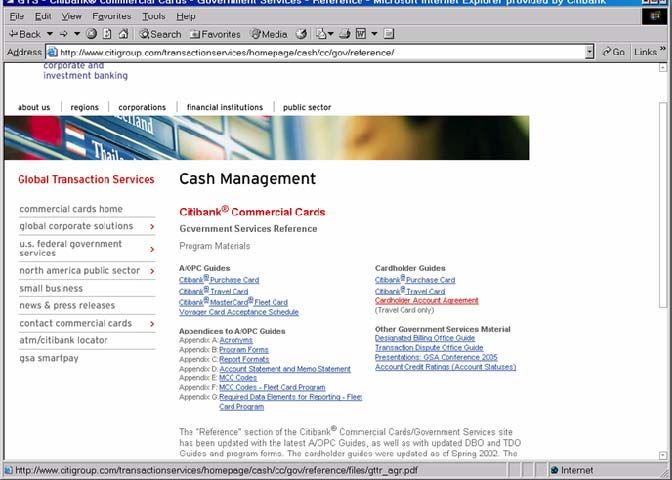Go to the Home page
This screenshot has width=672, height=480.
click(x=123, y=34)
